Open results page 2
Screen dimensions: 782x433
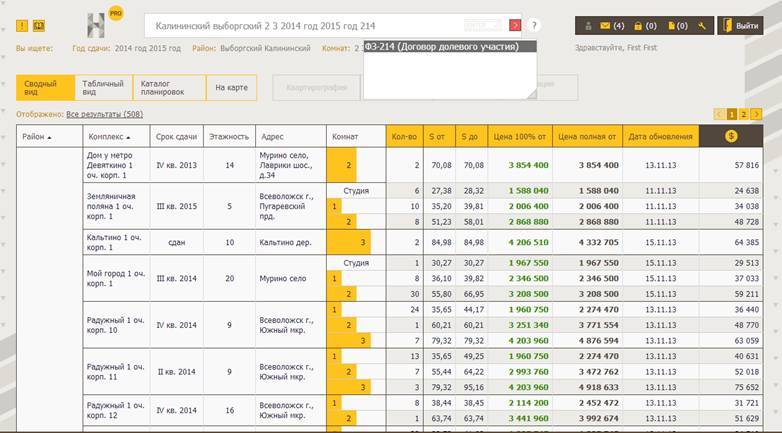(x=744, y=114)
